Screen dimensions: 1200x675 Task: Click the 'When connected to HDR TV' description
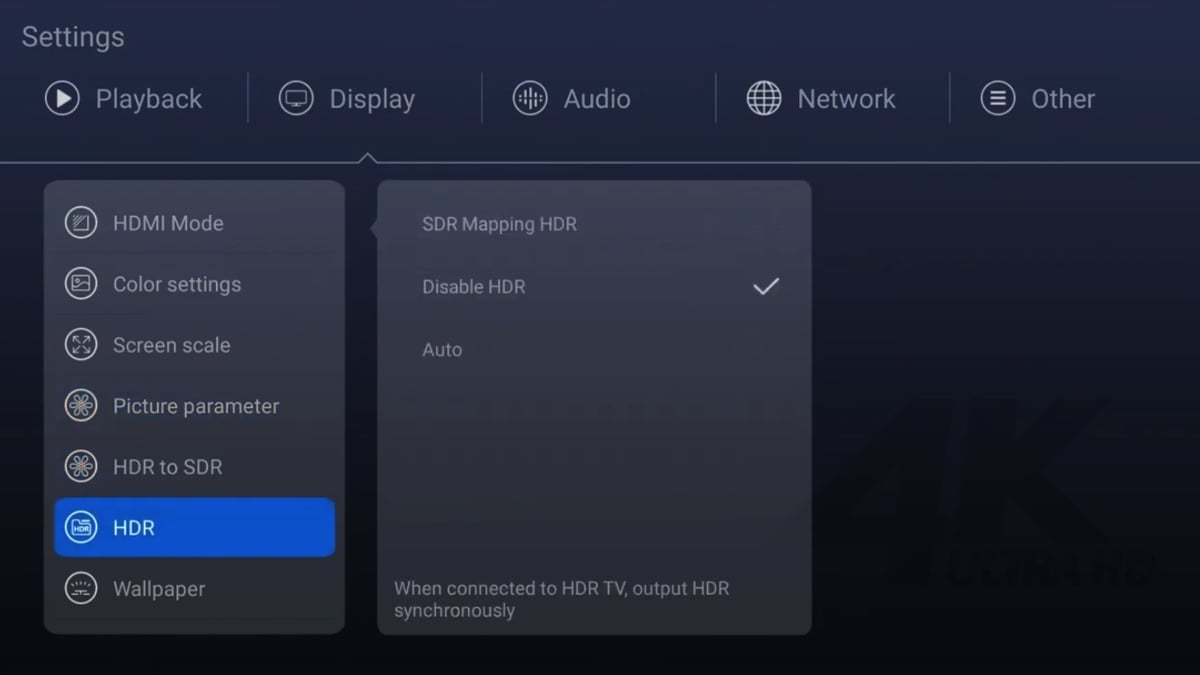tap(561, 599)
